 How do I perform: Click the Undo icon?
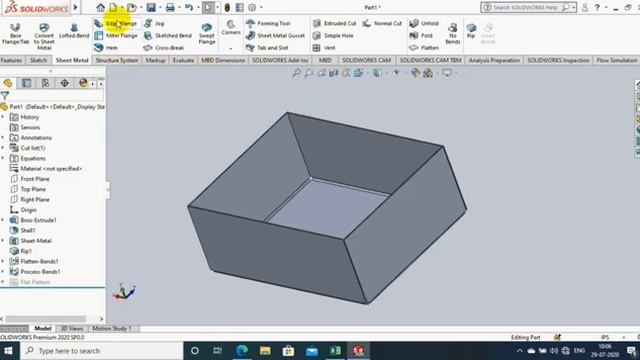[x=189, y=7]
